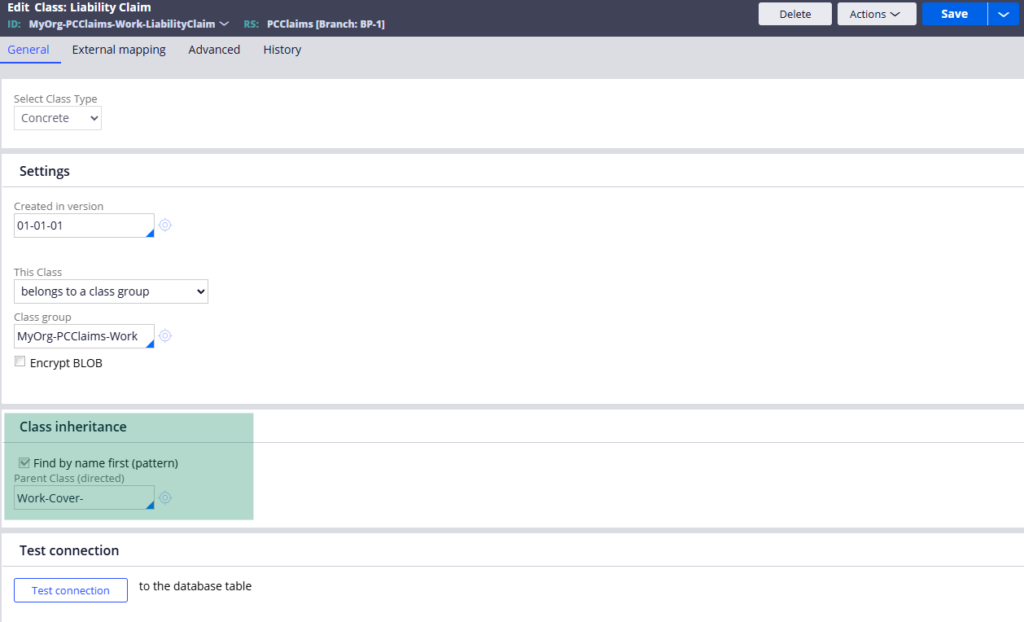Expand the Actions menu
The width and height of the screenshot is (1024, 622).
click(x=876, y=14)
